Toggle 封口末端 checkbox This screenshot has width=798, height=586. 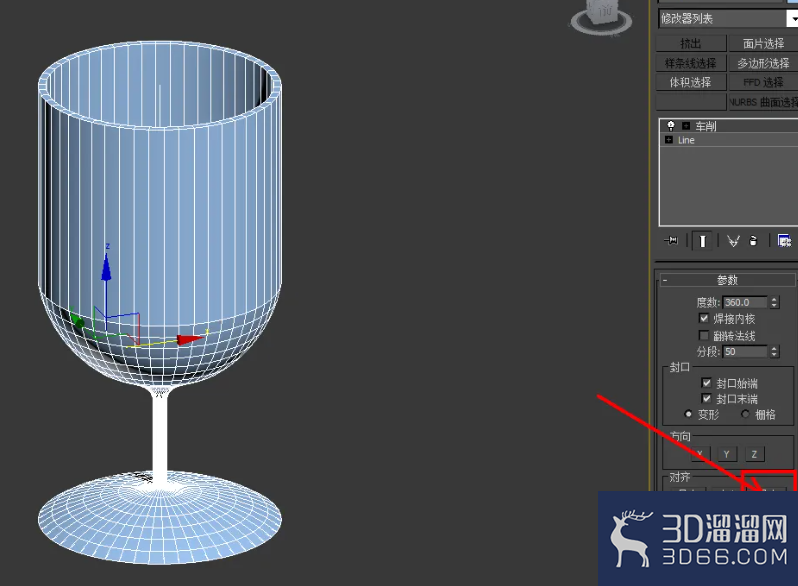coord(706,398)
